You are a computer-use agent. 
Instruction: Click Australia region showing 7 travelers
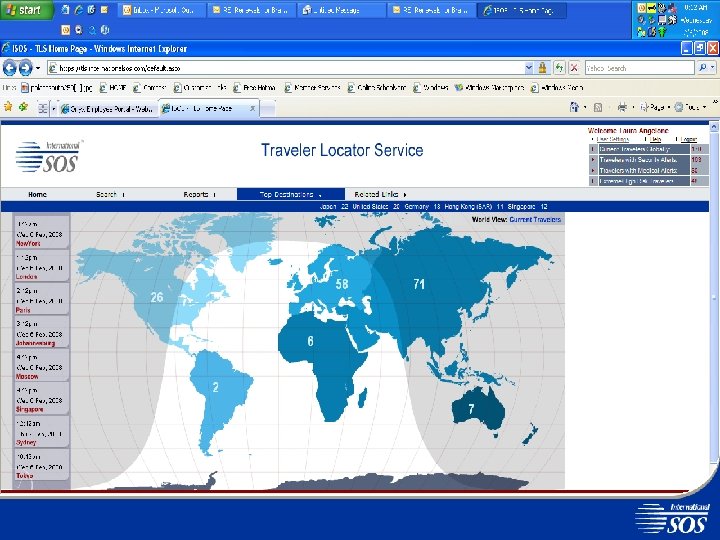tap(471, 409)
